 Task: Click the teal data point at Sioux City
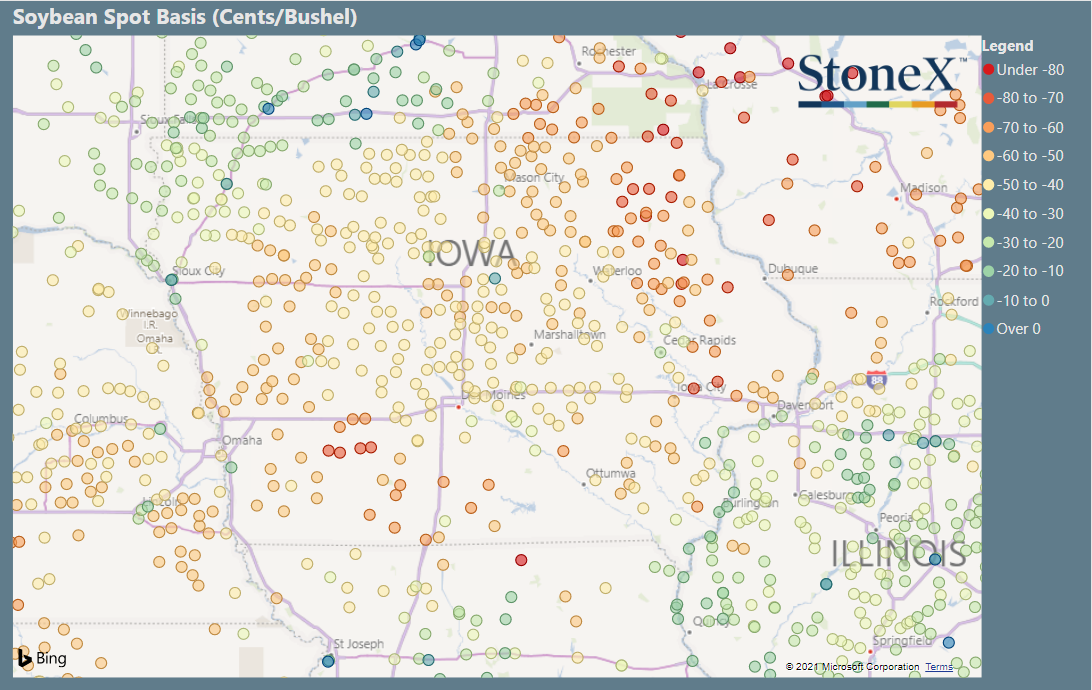coord(171,280)
